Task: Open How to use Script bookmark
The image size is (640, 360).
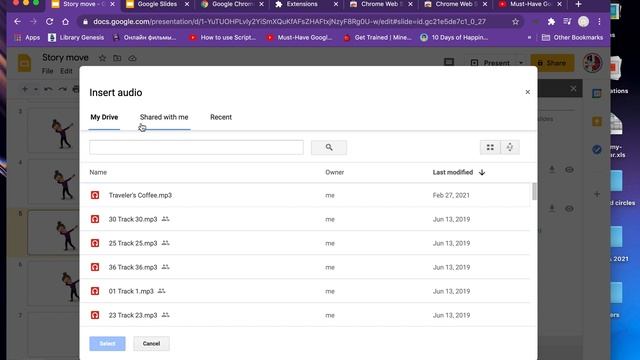Action: (222, 38)
